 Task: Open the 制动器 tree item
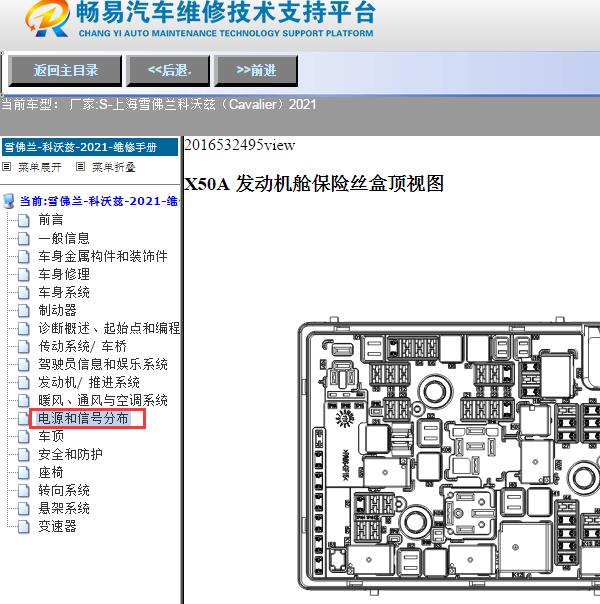click(x=57, y=310)
